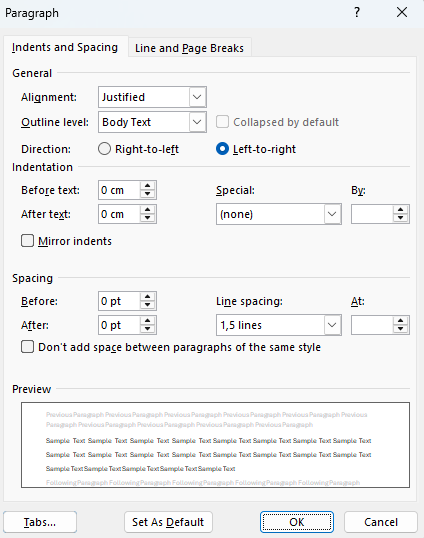This screenshot has width=424, height=538.
Task: Decrease Before text indentation
Action: (148, 194)
